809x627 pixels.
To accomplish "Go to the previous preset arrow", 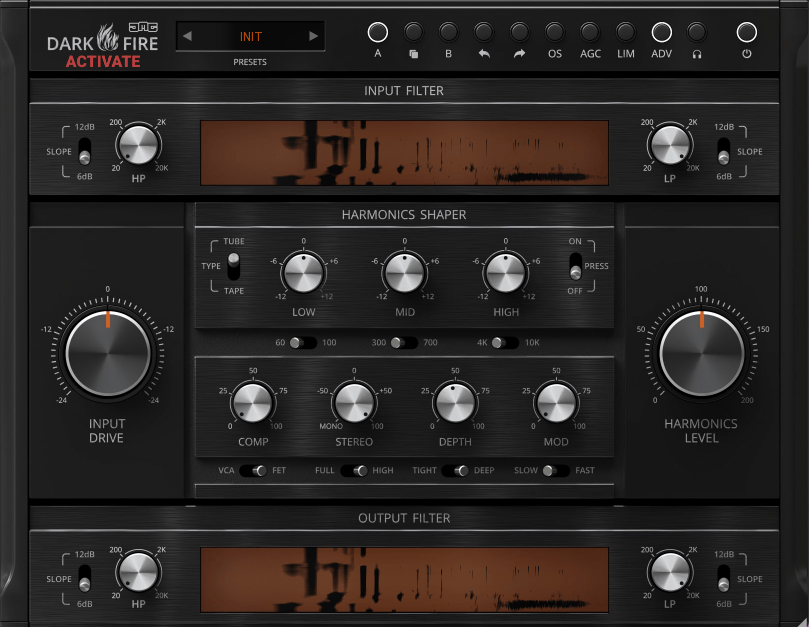I will point(187,37).
